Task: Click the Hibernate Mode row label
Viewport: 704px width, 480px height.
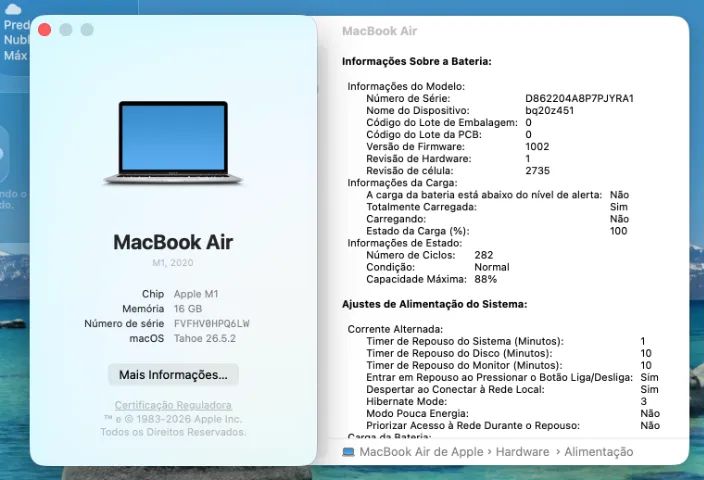Action: click(x=406, y=401)
